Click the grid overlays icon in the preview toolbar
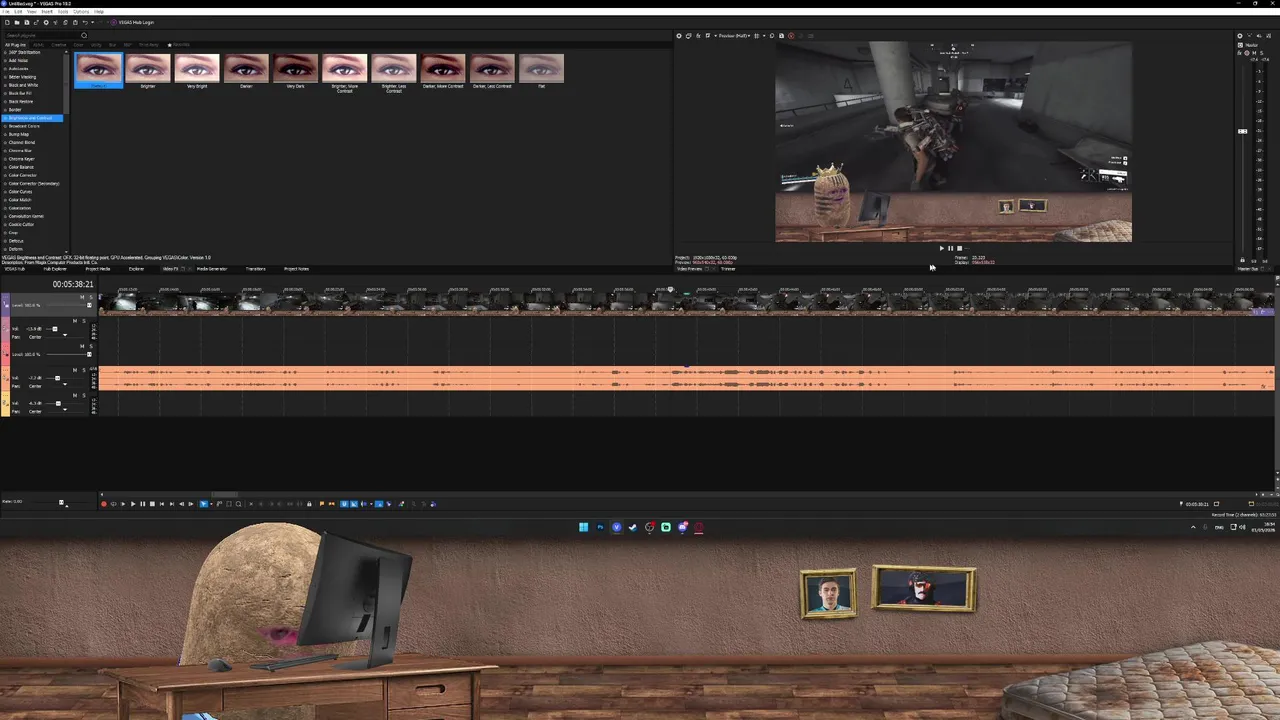 click(757, 36)
